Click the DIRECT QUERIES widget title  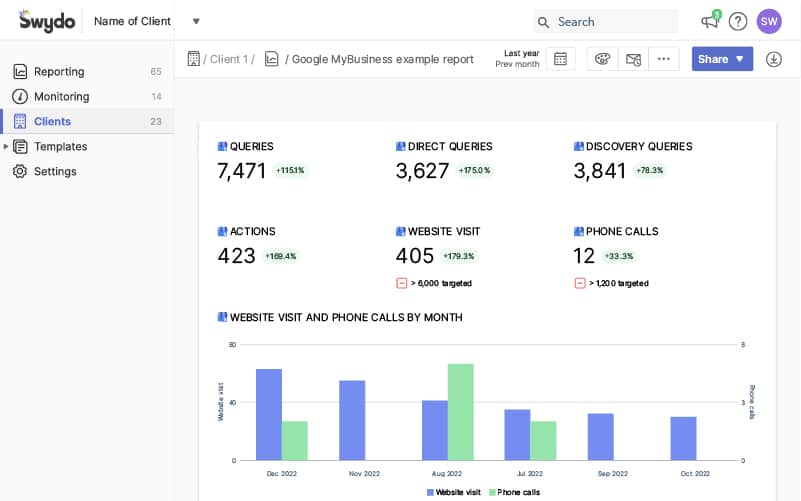click(x=450, y=147)
